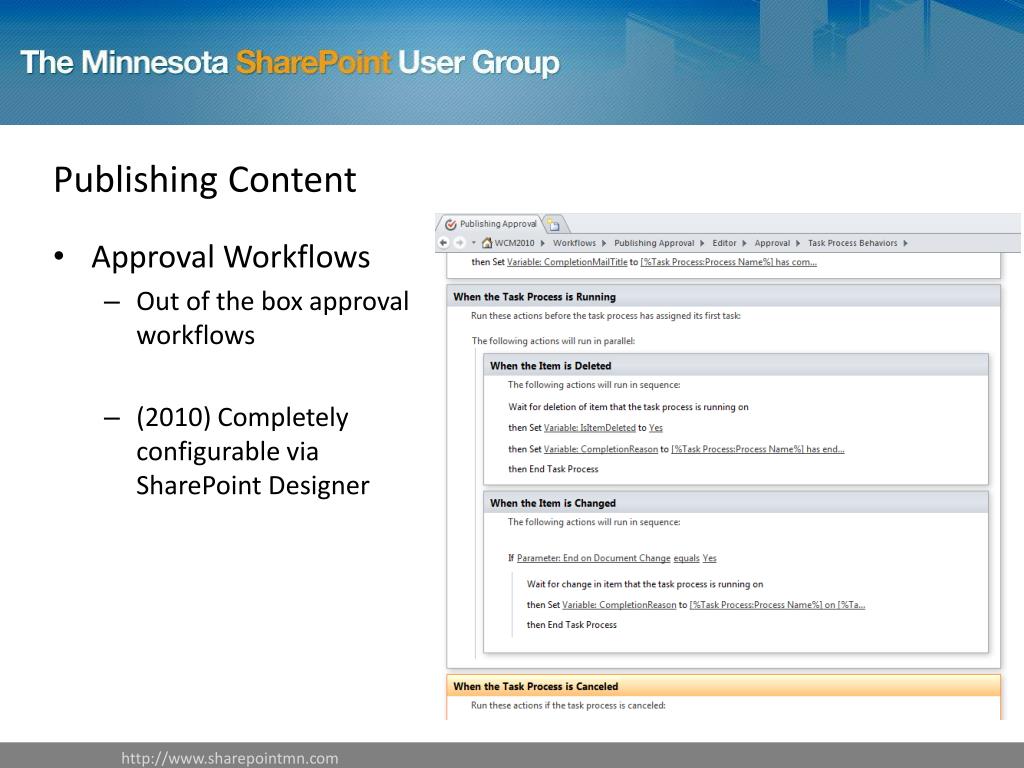Screen dimensions: 1024x768
Task: Expand the arrow after Task Process Behaviors
Action: [906, 243]
